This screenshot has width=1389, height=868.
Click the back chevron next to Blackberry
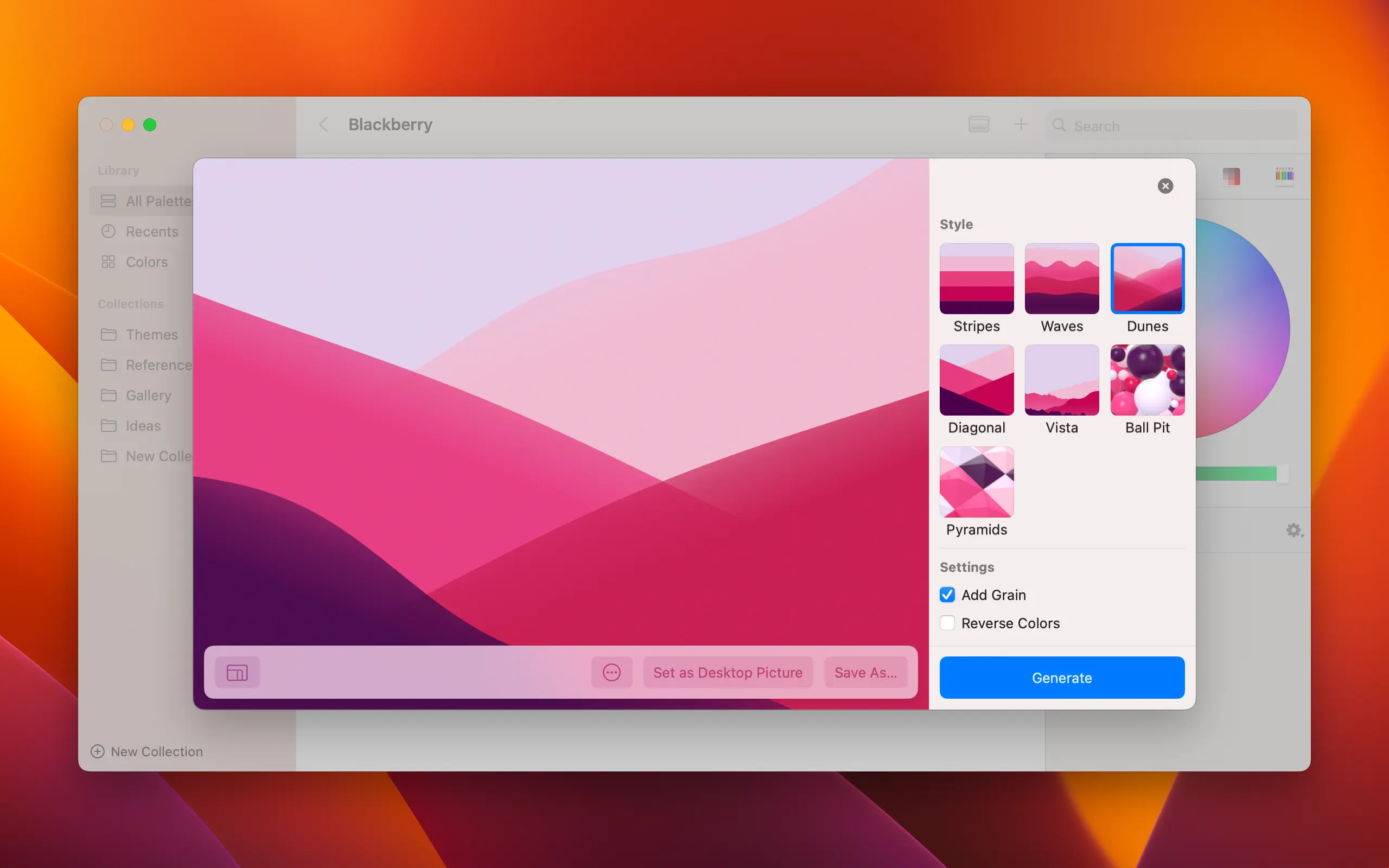(x=324, y=125)
